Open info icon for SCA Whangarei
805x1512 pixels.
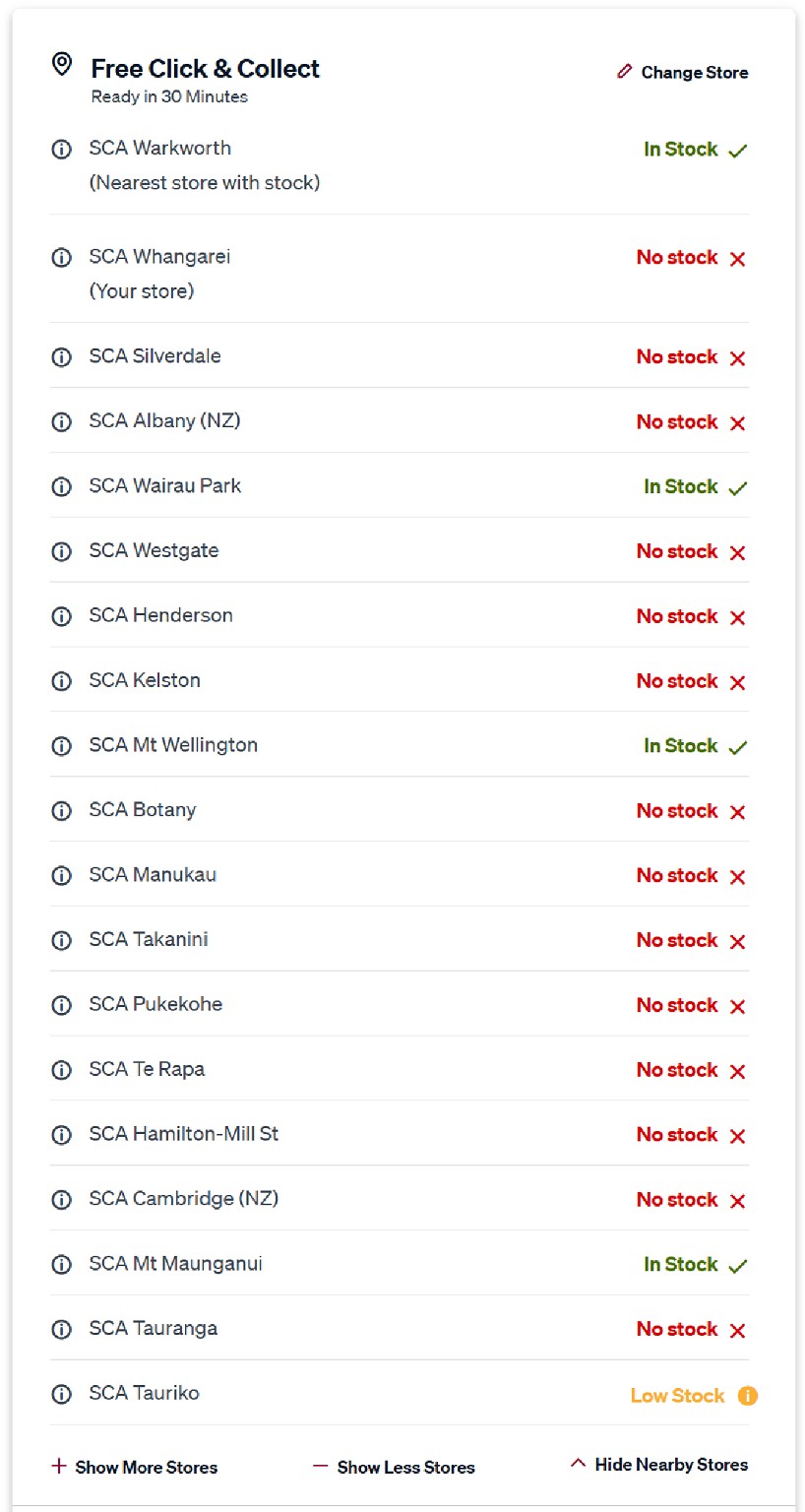[61, 258]
